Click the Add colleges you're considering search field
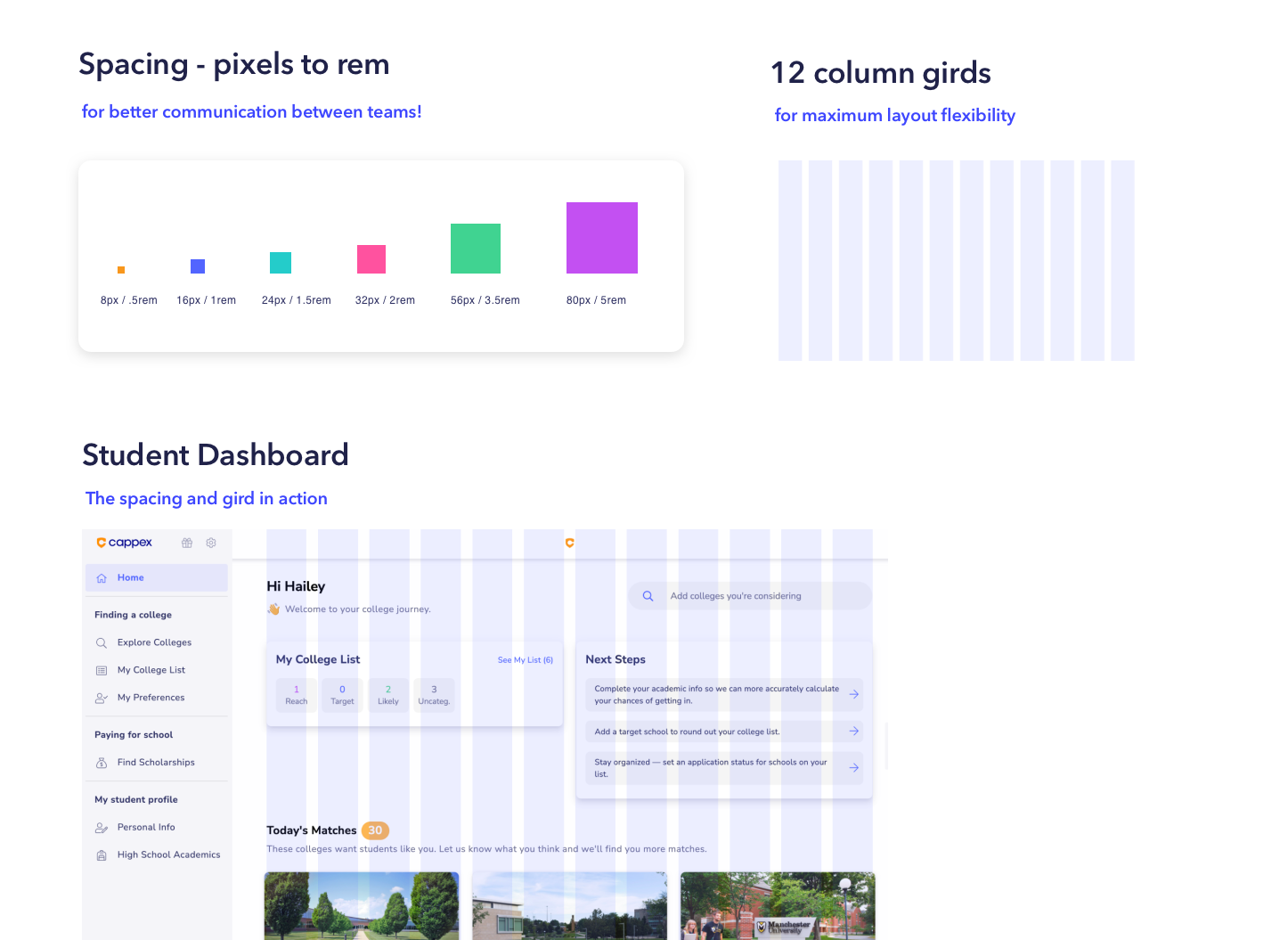 point(750,596)
